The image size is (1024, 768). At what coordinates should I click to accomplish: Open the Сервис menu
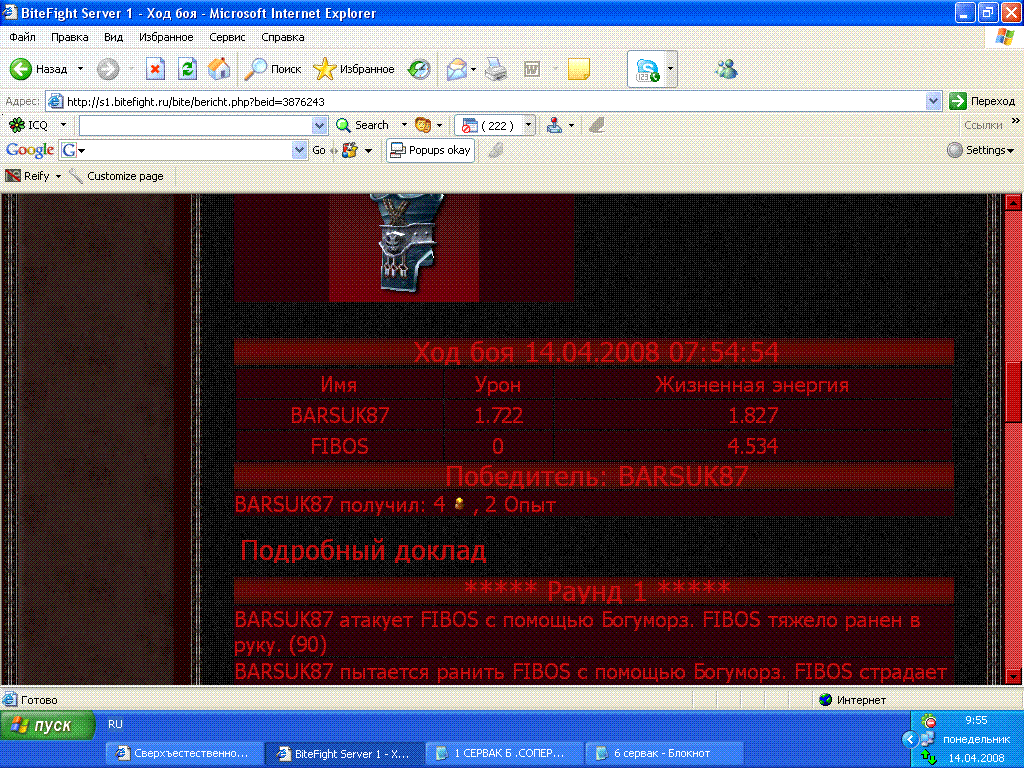click(x=227, y=37)
